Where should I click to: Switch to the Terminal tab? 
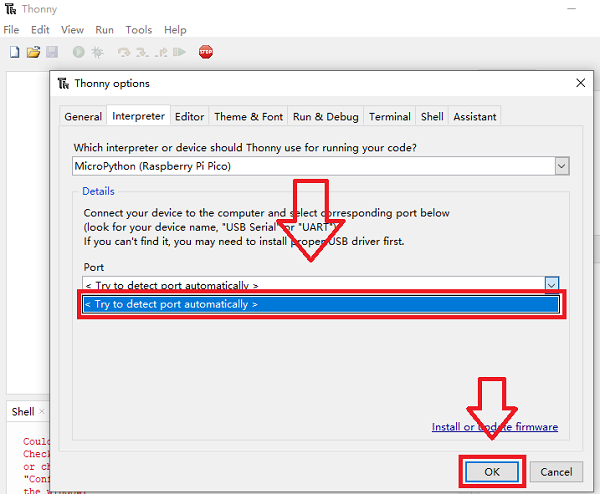(390, 116)
